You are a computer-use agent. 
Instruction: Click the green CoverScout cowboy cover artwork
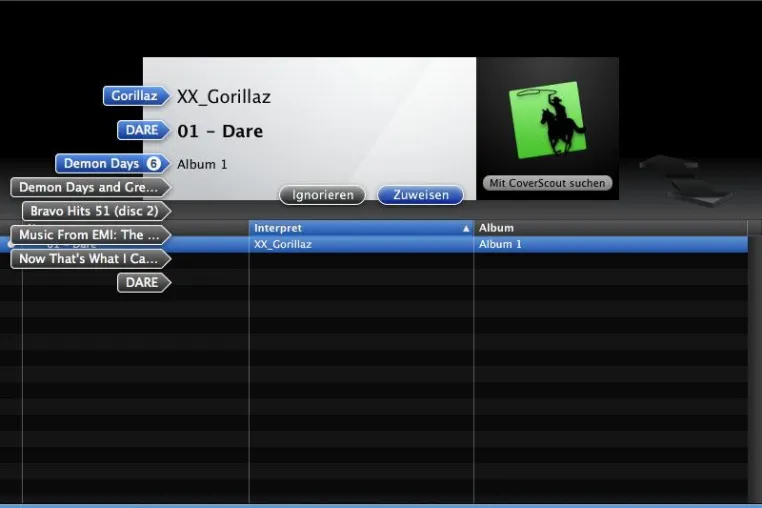(x=548, y=120)
